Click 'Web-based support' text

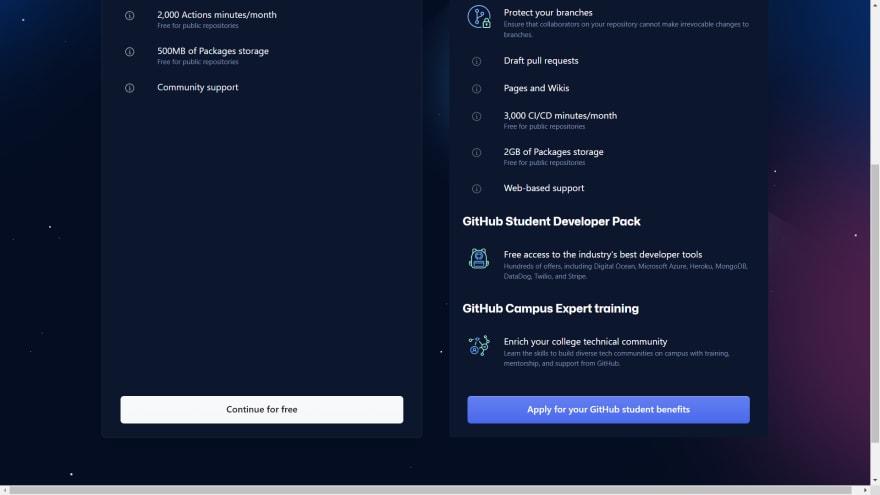(x=544, y=188)
